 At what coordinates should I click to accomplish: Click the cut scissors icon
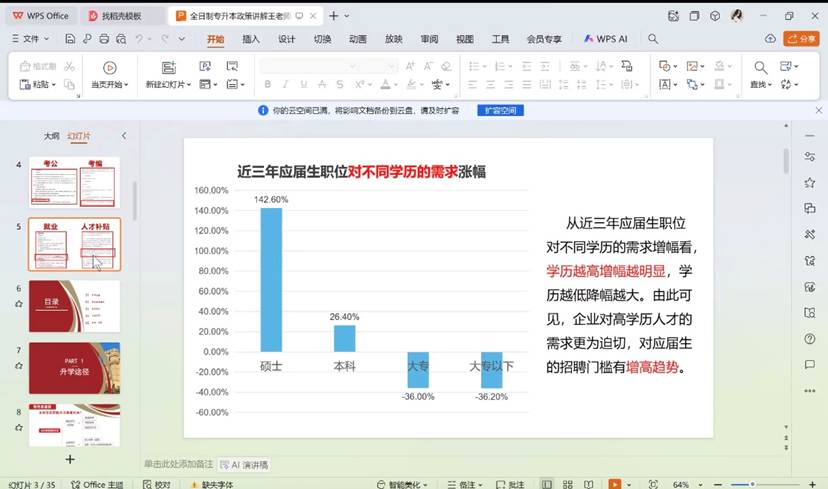[69, 66]
